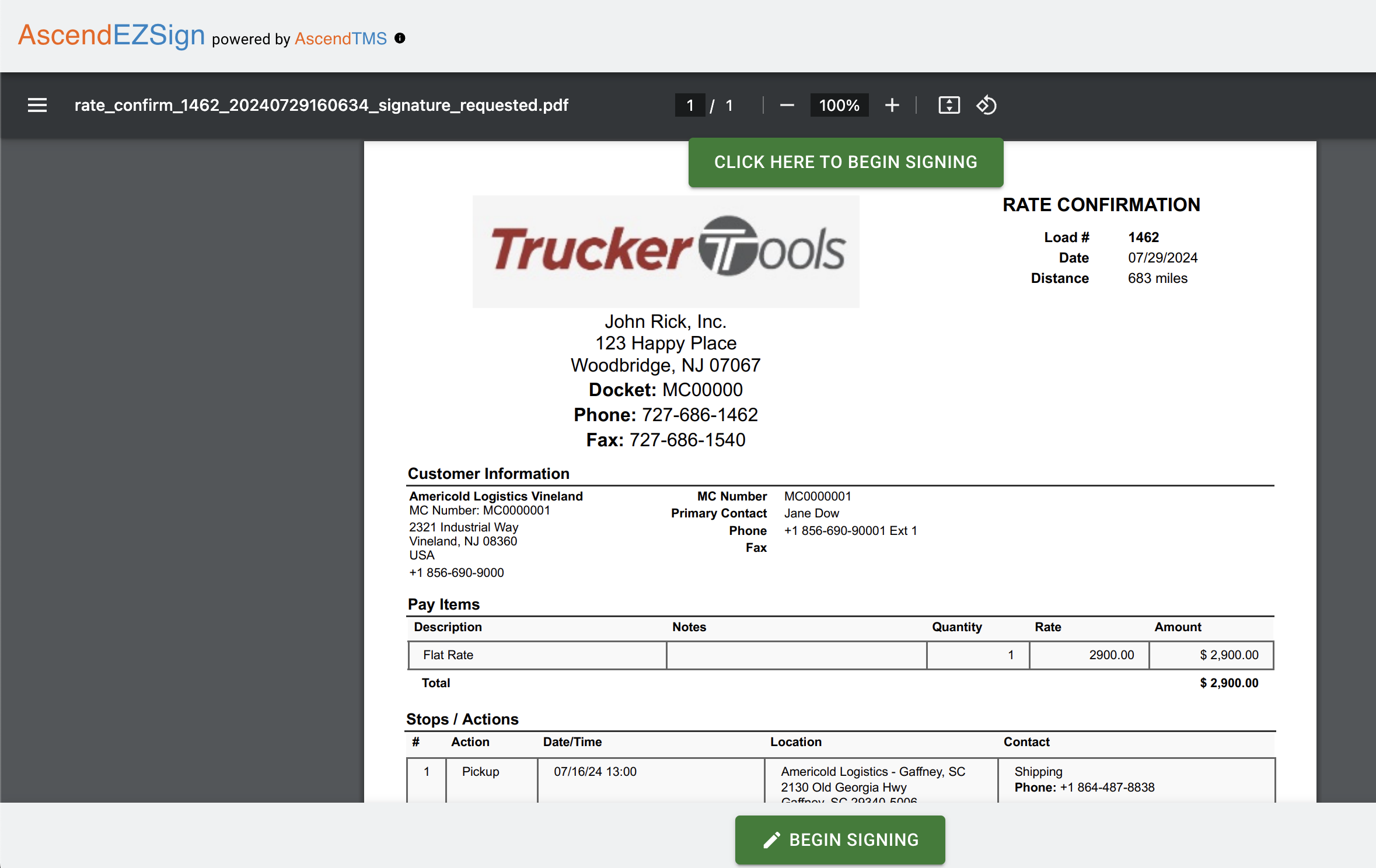Viewport: 1376px width, 868px height.
Task: Click the Trucker Tools logo image
Action: pos(666,251)
